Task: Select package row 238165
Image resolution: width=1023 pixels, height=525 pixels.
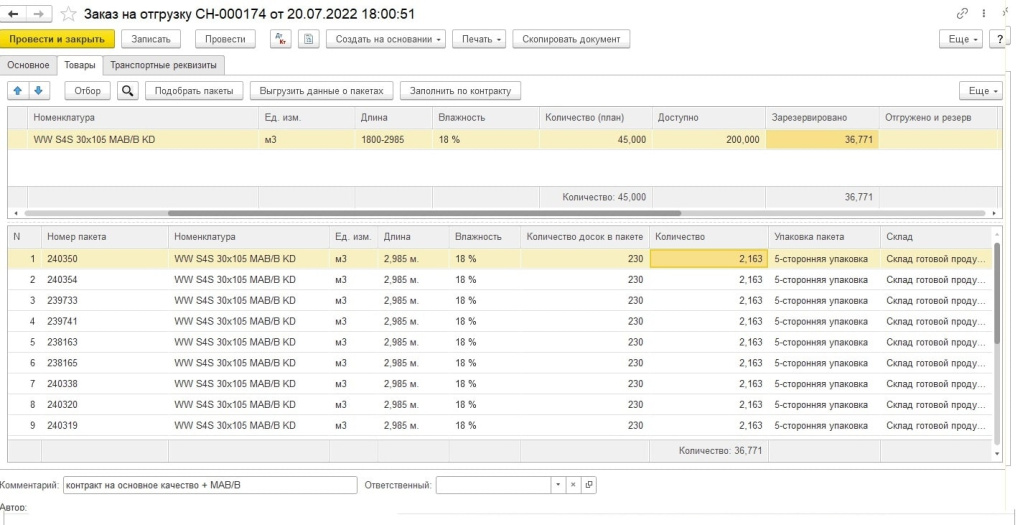Action: (500, 363)
